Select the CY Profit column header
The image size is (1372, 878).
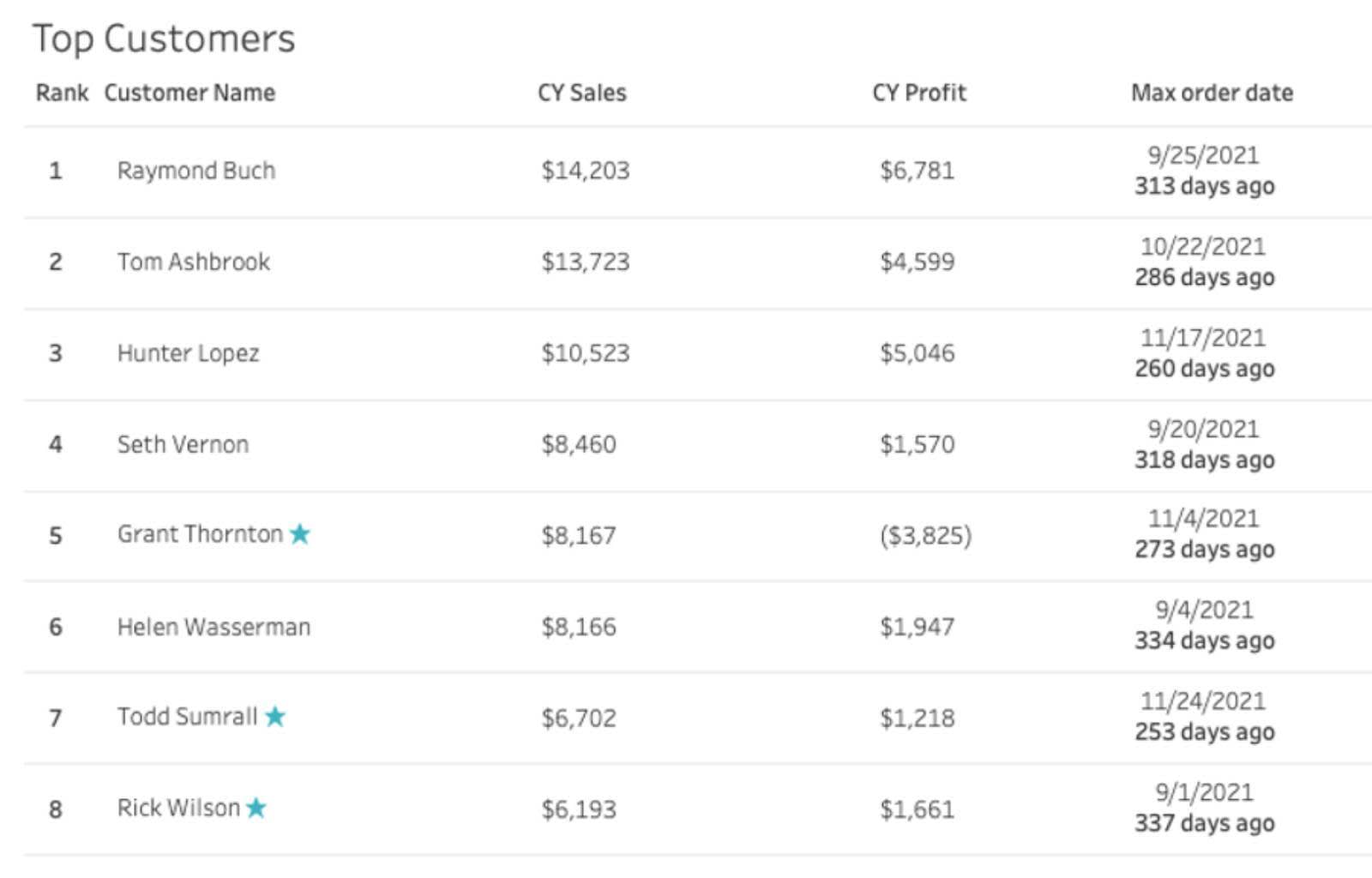[918, 93]
